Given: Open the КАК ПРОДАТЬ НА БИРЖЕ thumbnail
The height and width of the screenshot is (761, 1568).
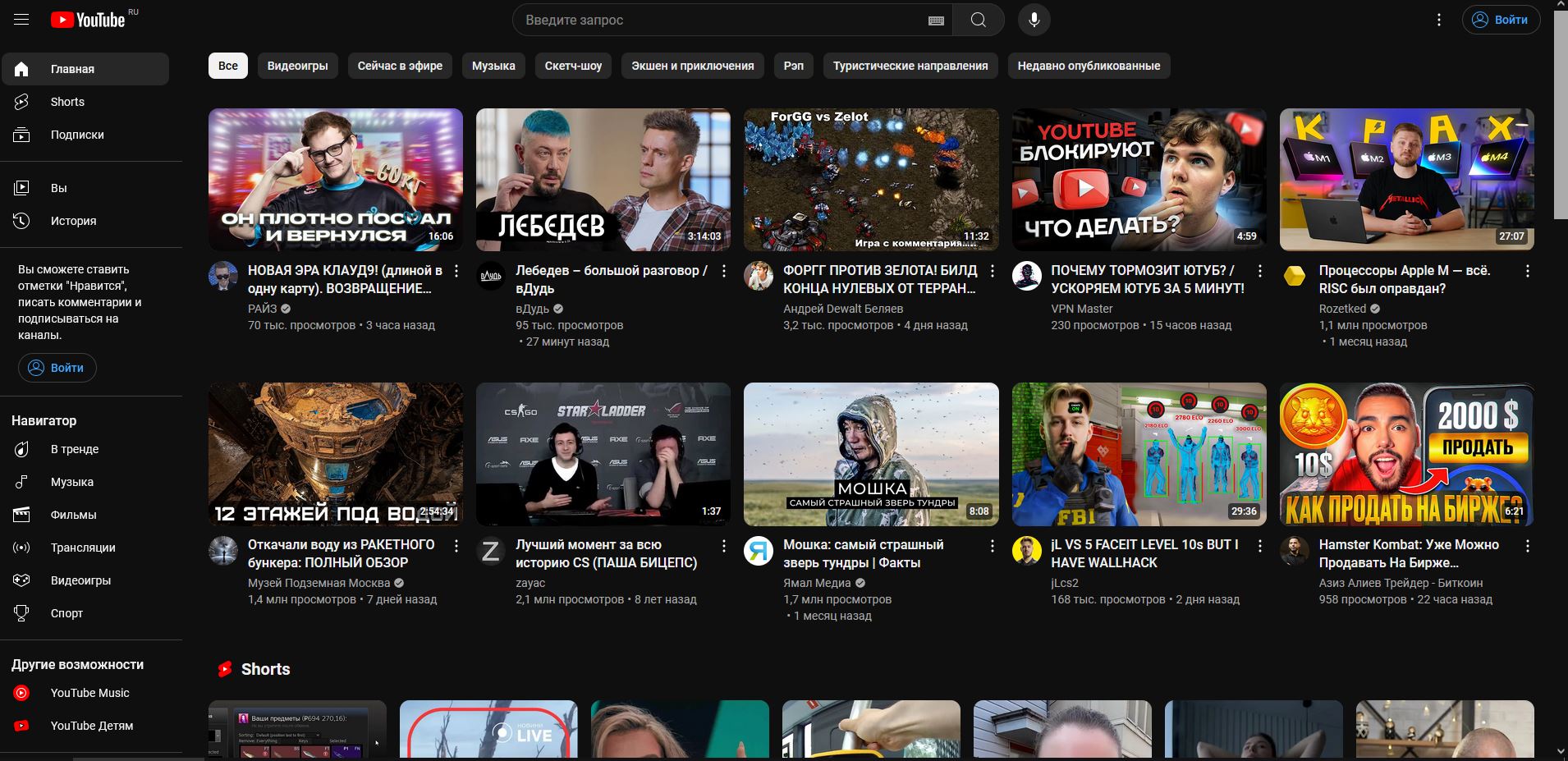Looking at the screenshot, I should [x=1407, y=454].
